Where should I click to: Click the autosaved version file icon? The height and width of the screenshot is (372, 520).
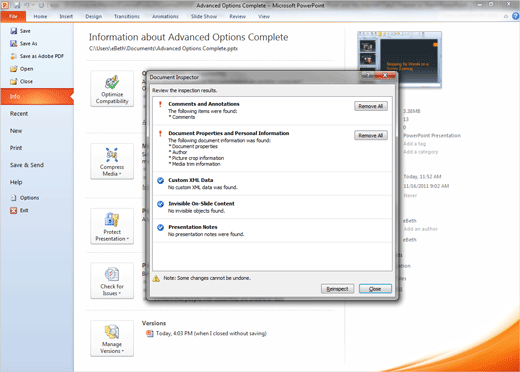tap(150, 333)
